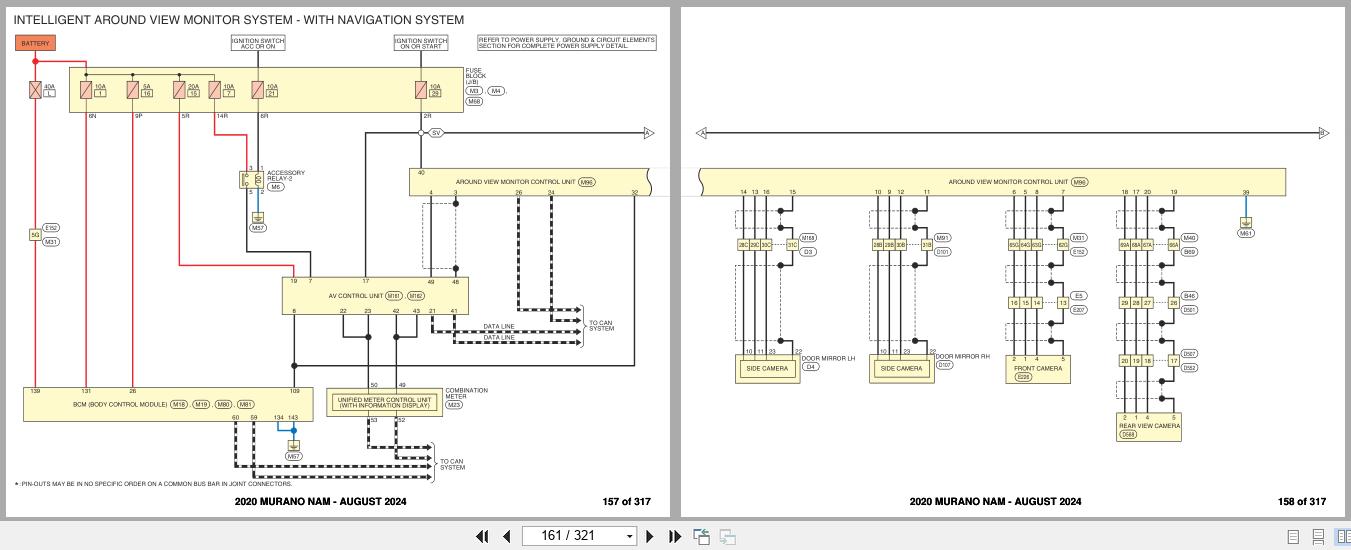The height and width of the screenshot is (550, 1351).
Task: Click the 20A fuse number 15
Action: (x=193, y=93)
